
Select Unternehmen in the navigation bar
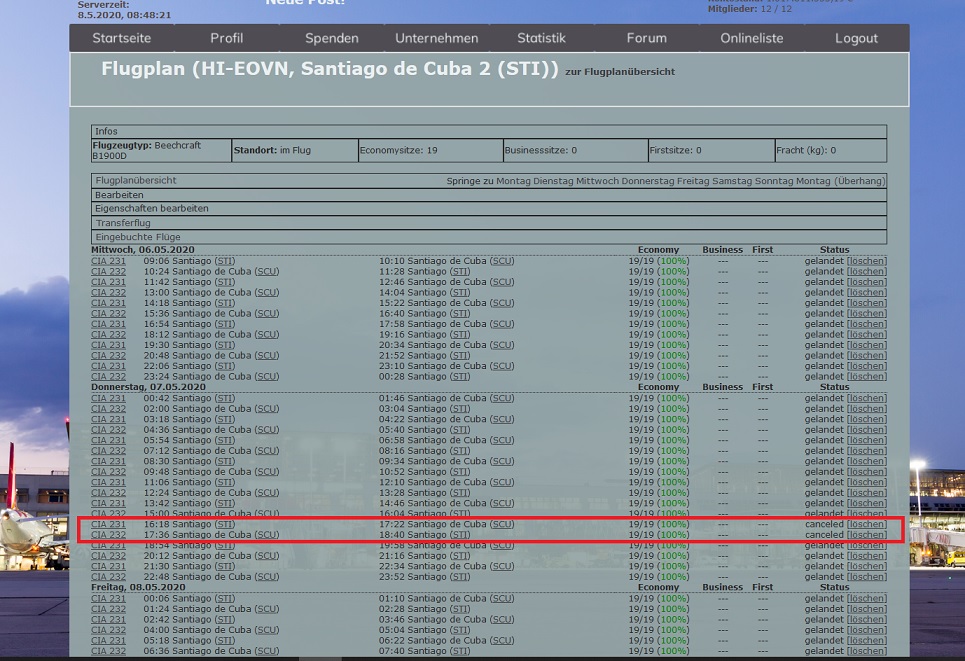coord(437,38)
